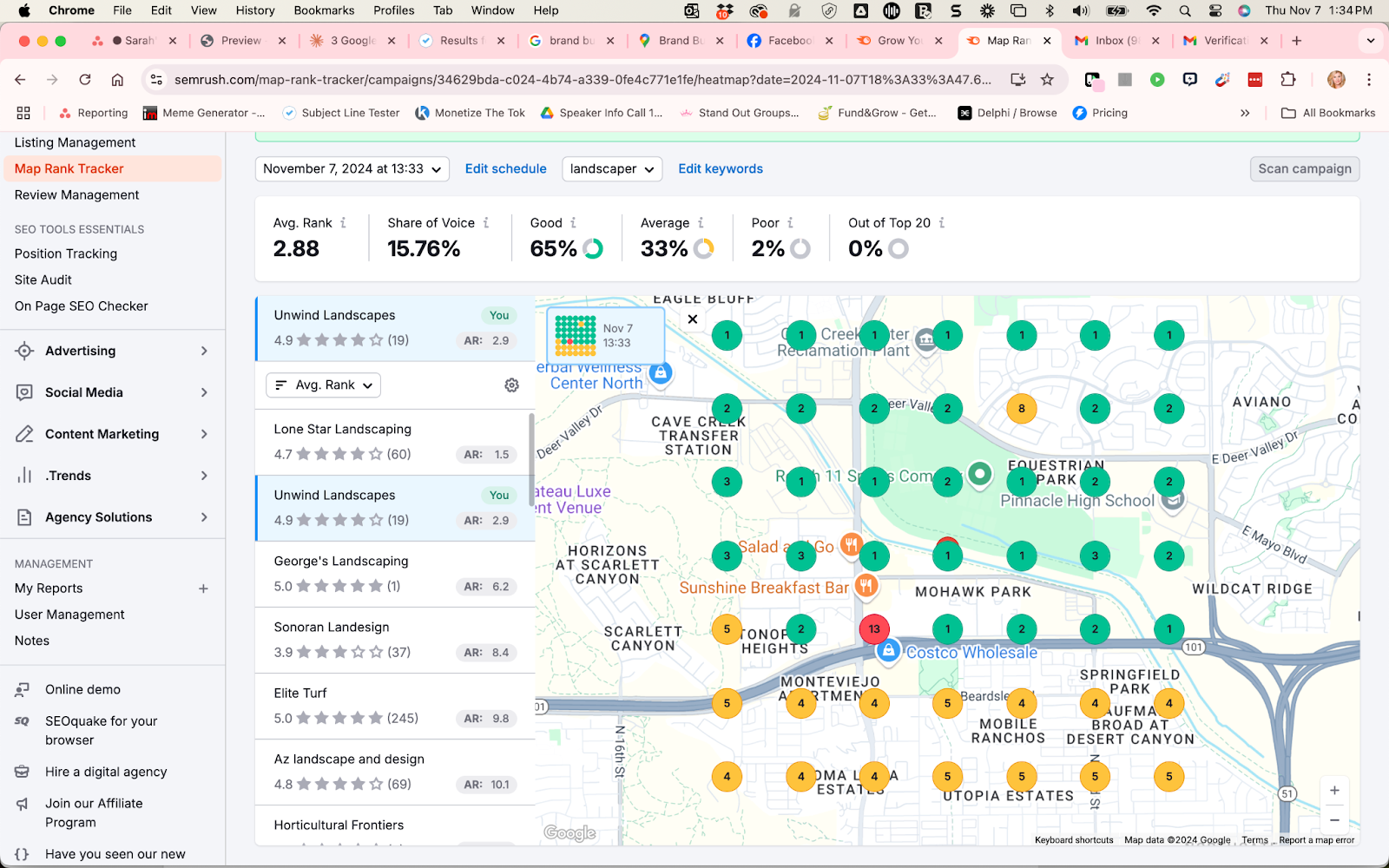Switch to the Inbox tab

(1117, 41)
